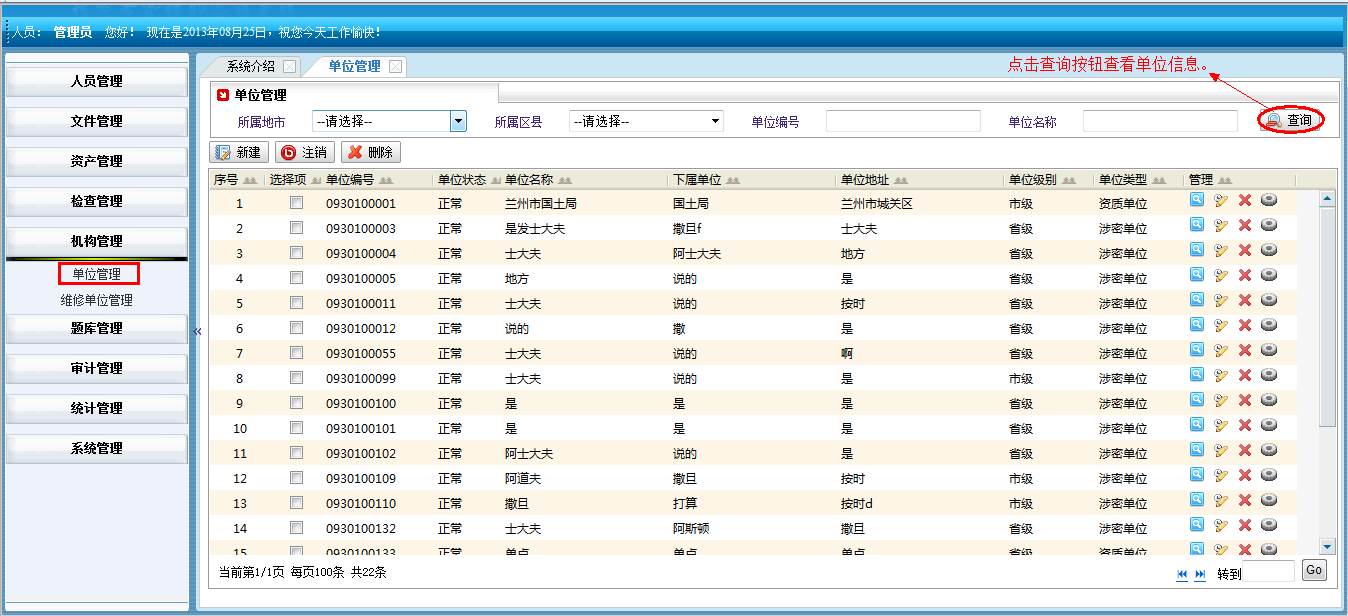
Task: Edit unit 0930100004 with pencil icon
Action: tap(1221, 250)
